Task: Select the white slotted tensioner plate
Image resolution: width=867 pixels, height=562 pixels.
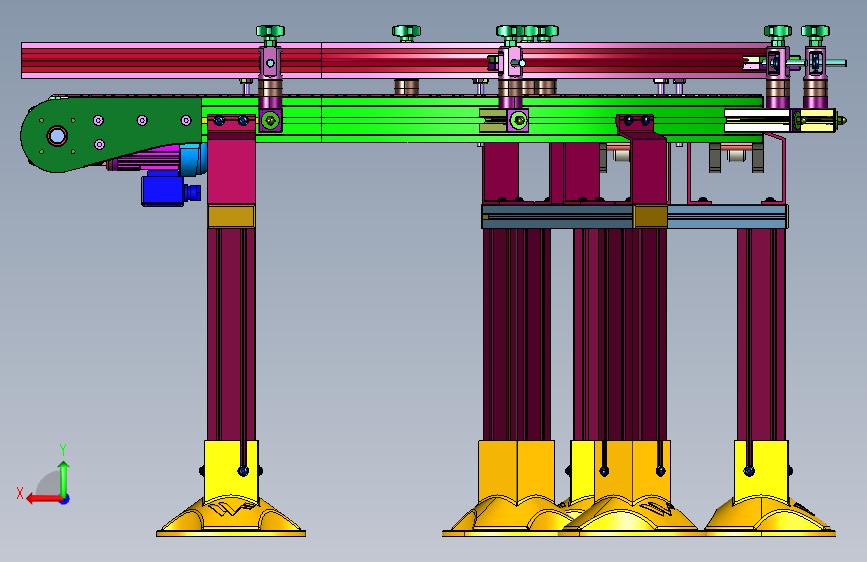Action: pos(757,121)
